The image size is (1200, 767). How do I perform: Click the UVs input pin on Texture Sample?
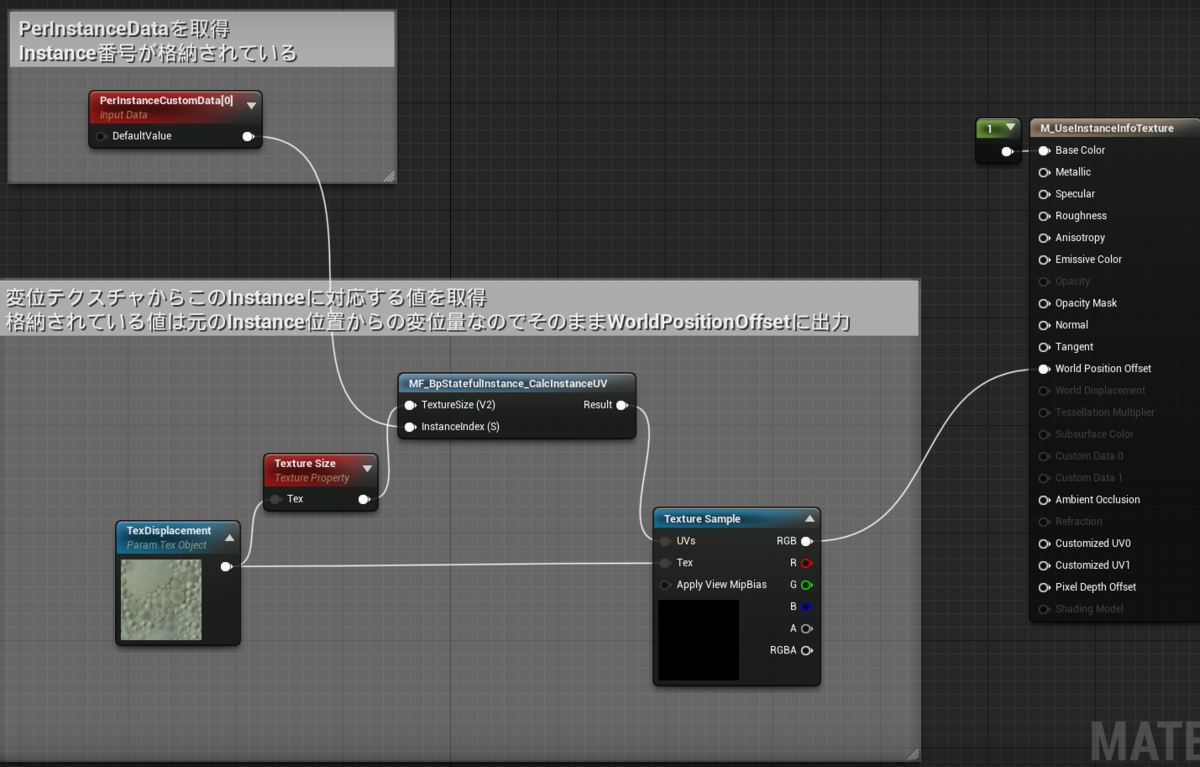[x=665, y=541]
